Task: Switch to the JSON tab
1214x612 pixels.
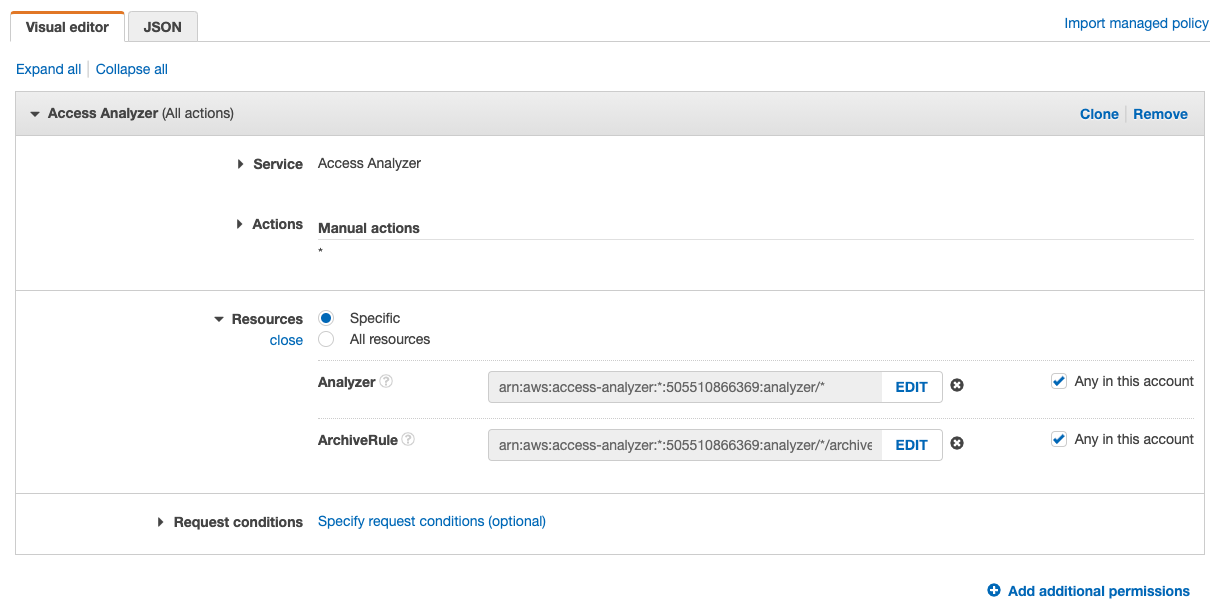Action: tap(162, 27)
